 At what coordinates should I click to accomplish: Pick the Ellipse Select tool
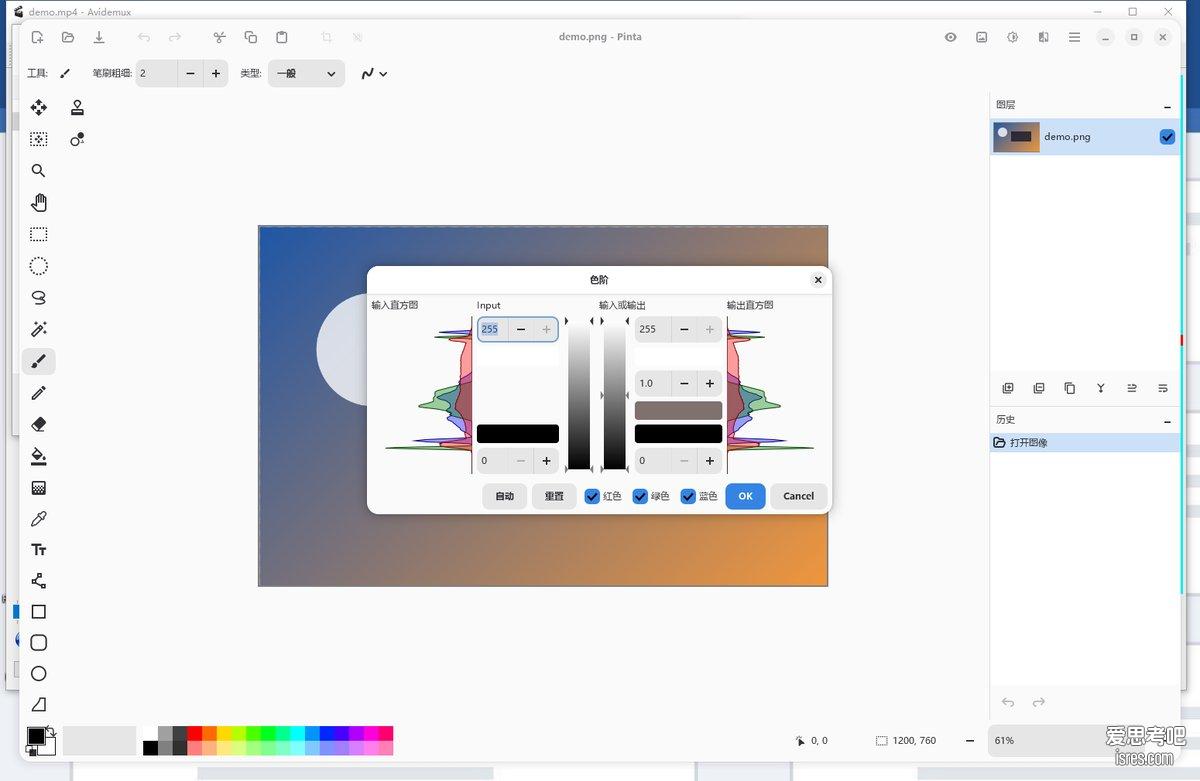39,266
